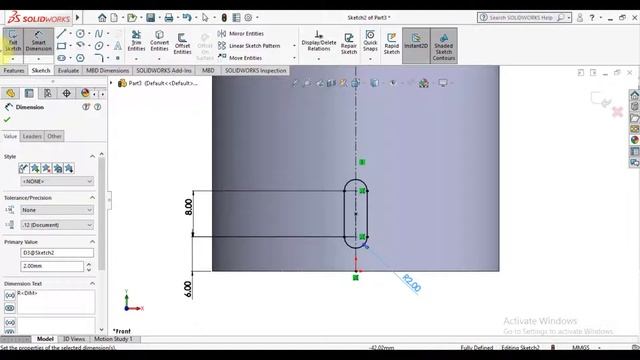The width and height of the screenshot is (640, 360).
Task: Switch to the 3D Views bottom tab
Action: coord(74,339)
